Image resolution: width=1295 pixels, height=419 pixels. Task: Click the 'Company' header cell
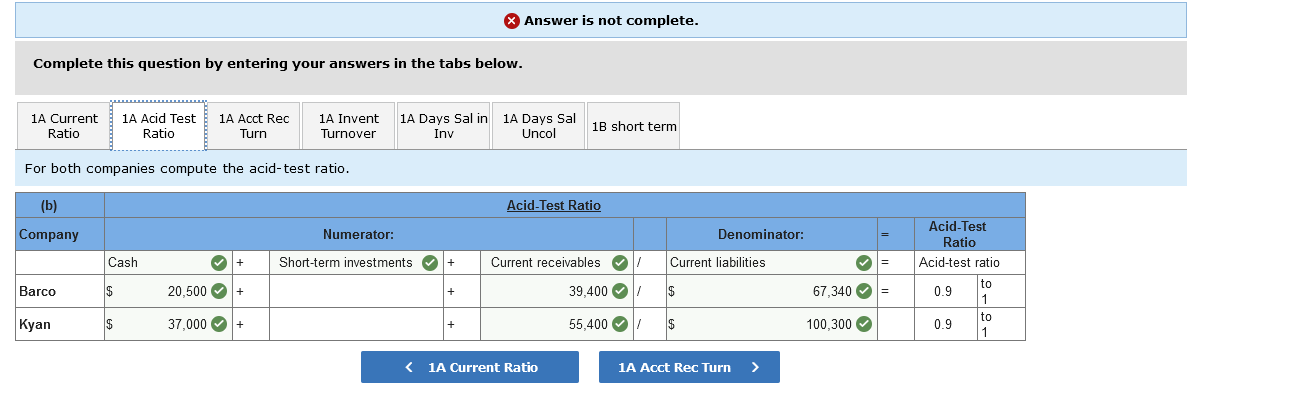tap(60, 234)
